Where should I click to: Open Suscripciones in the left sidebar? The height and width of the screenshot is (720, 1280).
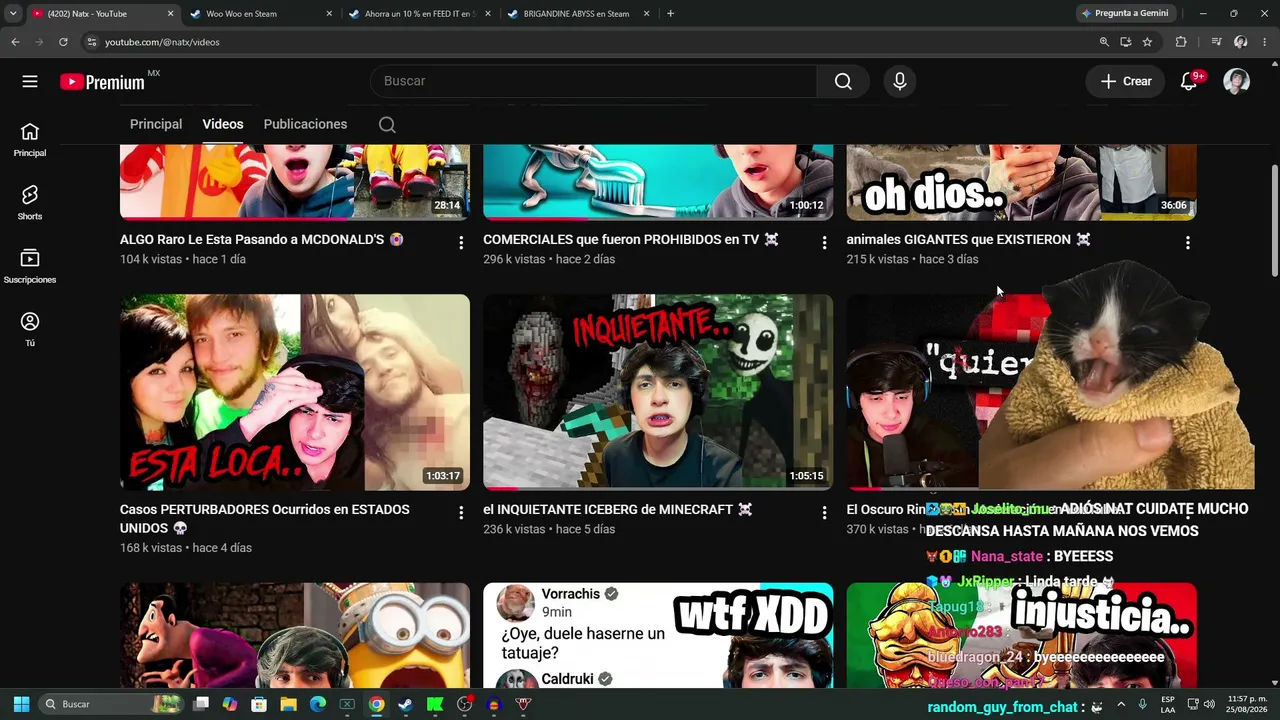(30, 266)
